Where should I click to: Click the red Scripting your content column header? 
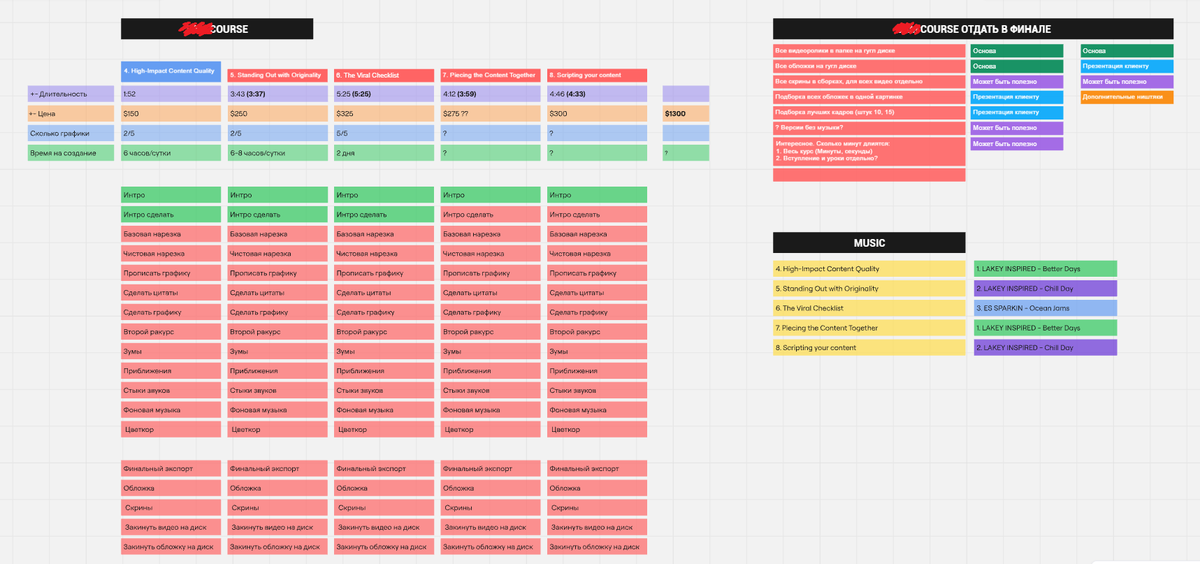click(x=597, y=75)
